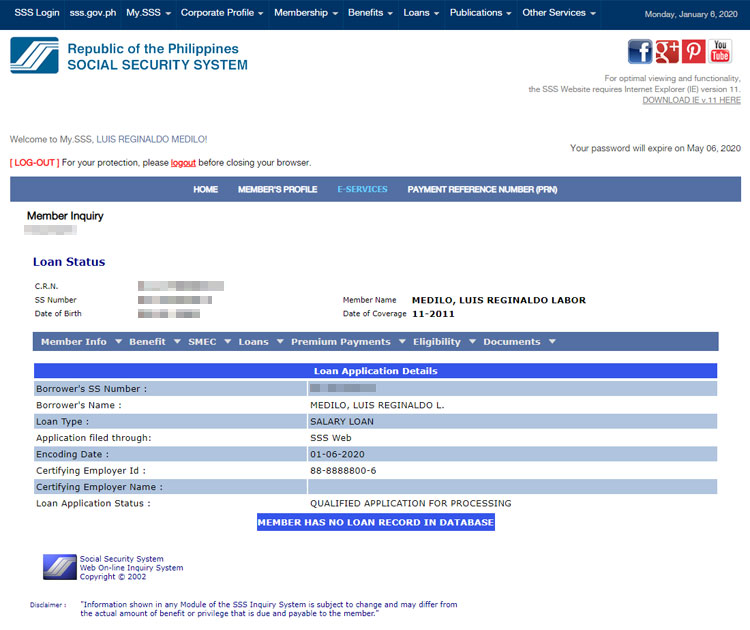This screenshot has width=750, height=630.
Task: Open the MEMBER'S PROFILE tab
Action: 277,189
